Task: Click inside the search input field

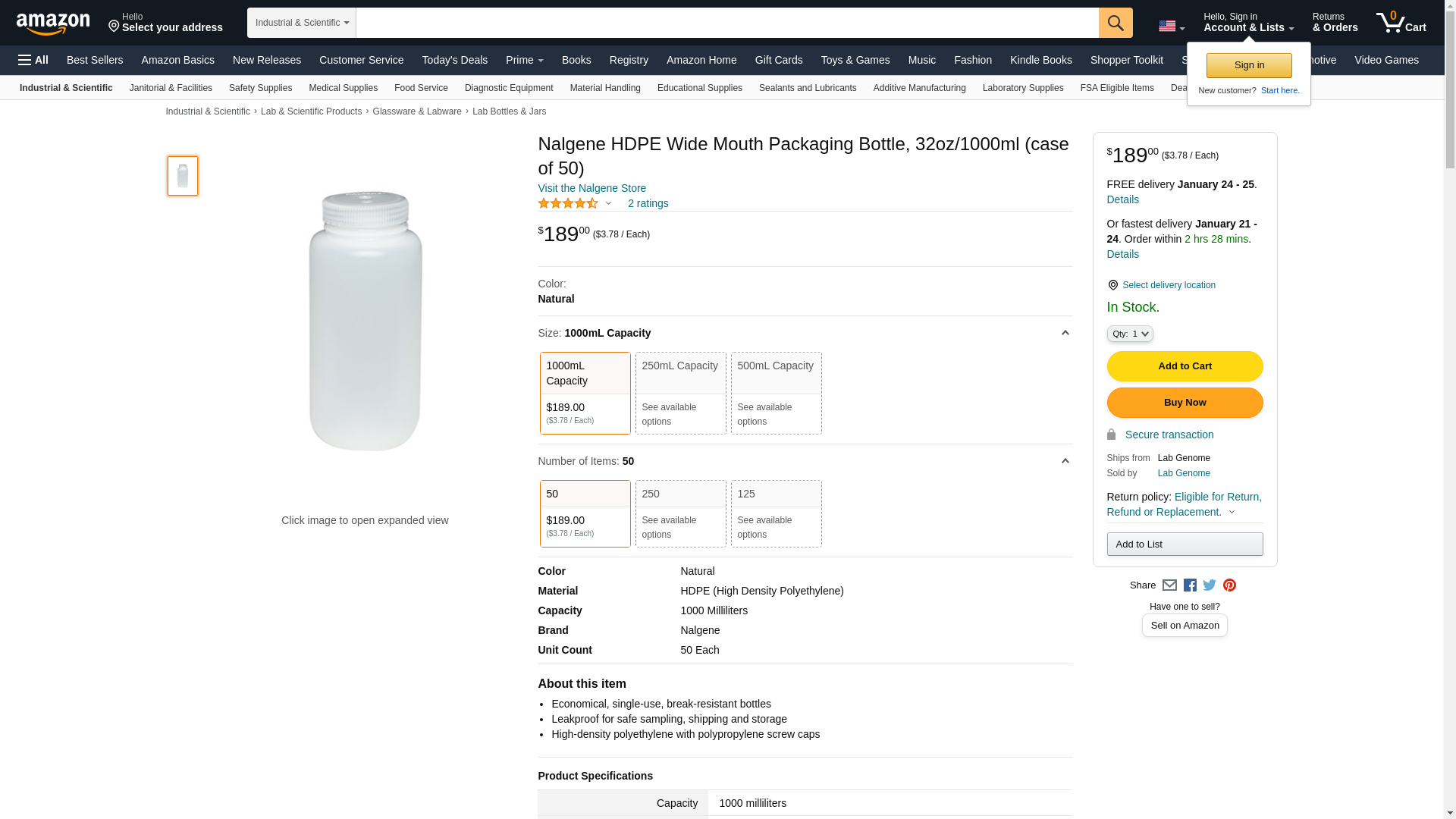Action: 726,23
